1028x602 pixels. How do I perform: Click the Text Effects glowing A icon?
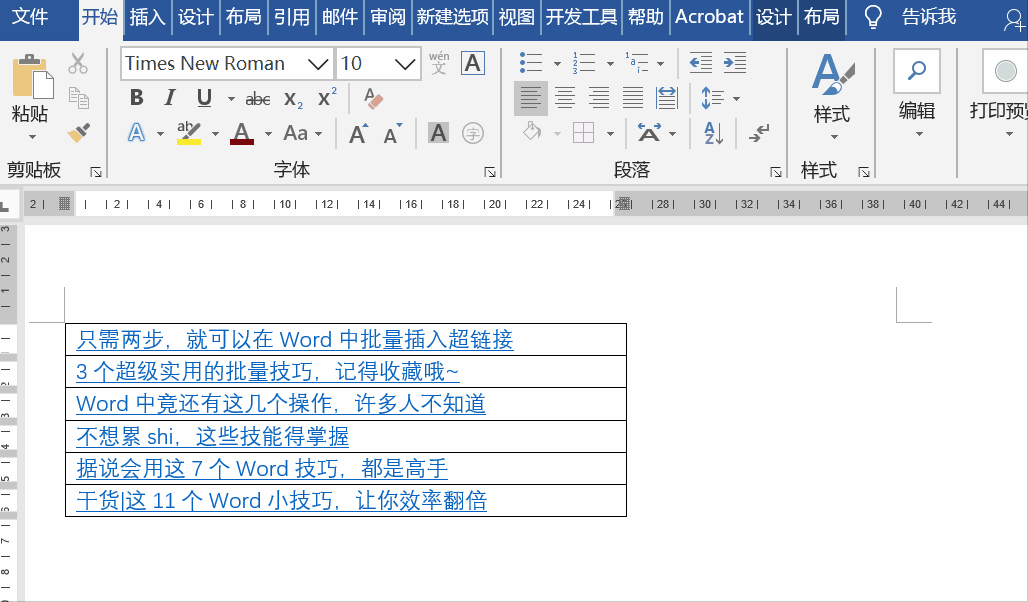[136, 132]
